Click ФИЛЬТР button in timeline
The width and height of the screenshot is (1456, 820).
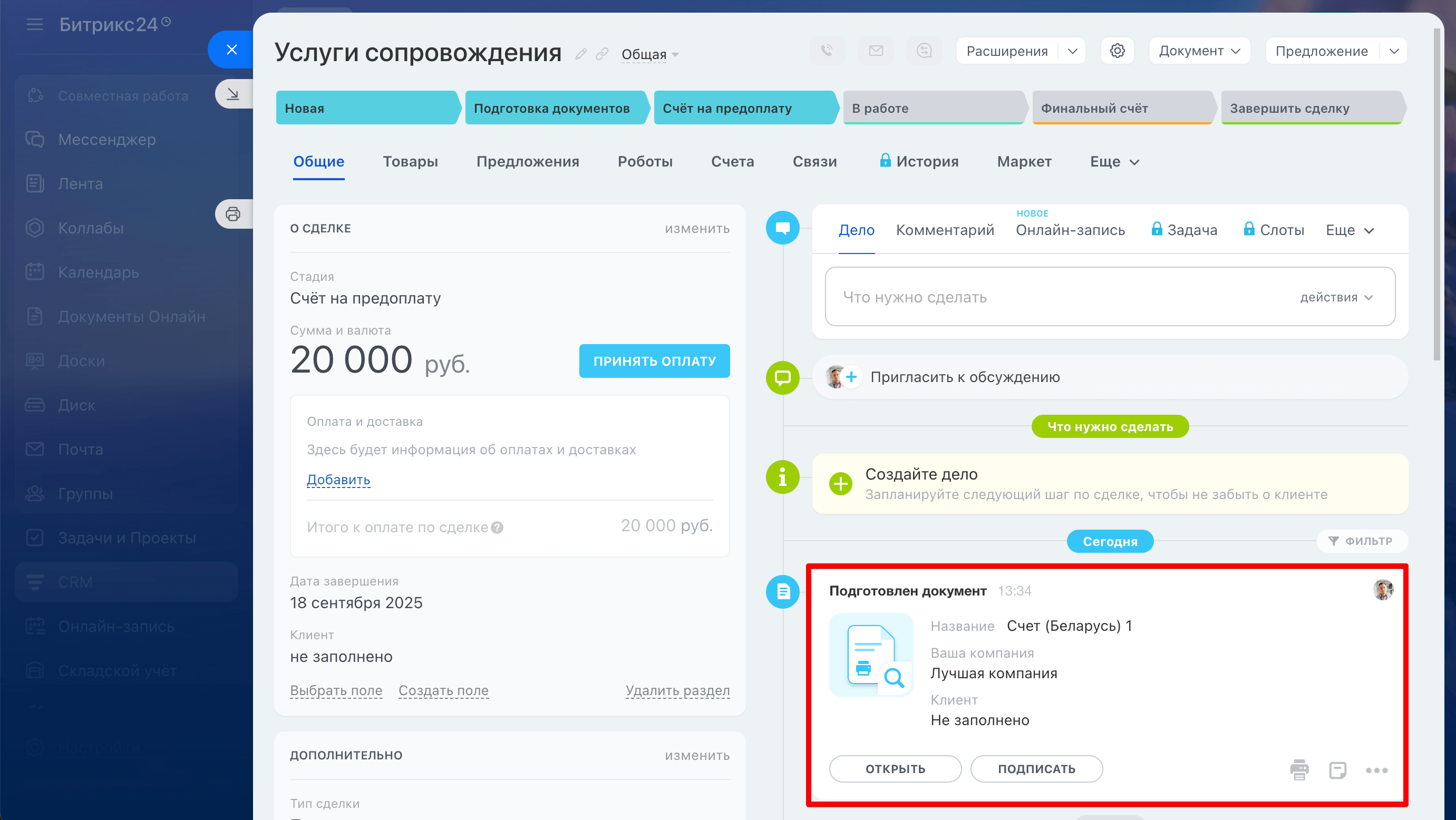[x=1362, y=541]
